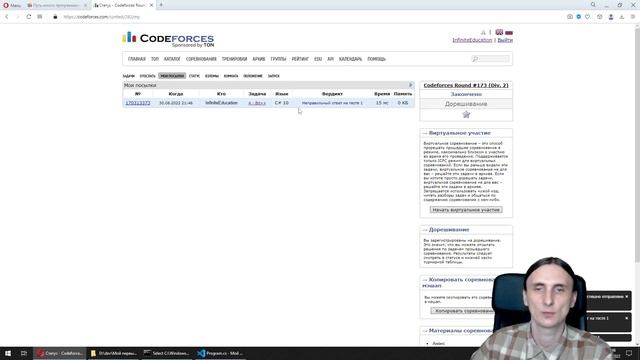Click the tab search magnifier icon
Screen dimensions: 640x360
[593, 5]
